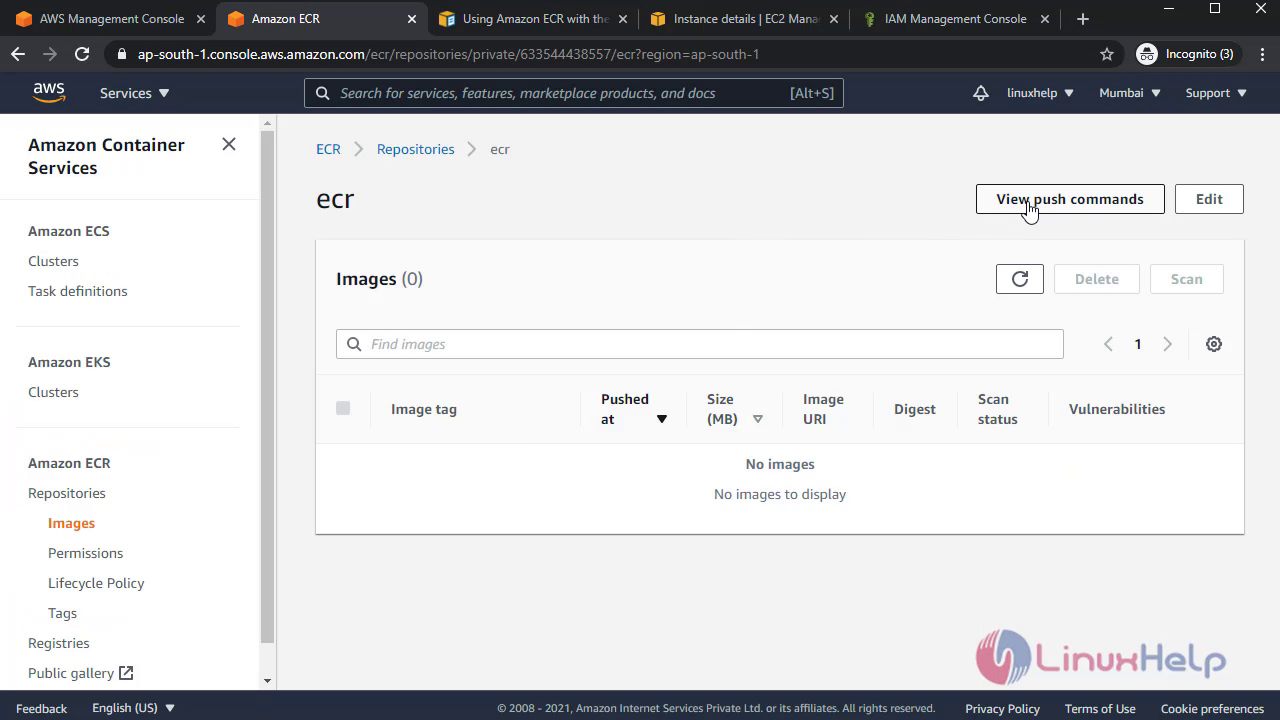The image size is (1280, 720).
Task: Focus the Find images search field
Action: tap(700, 344)
